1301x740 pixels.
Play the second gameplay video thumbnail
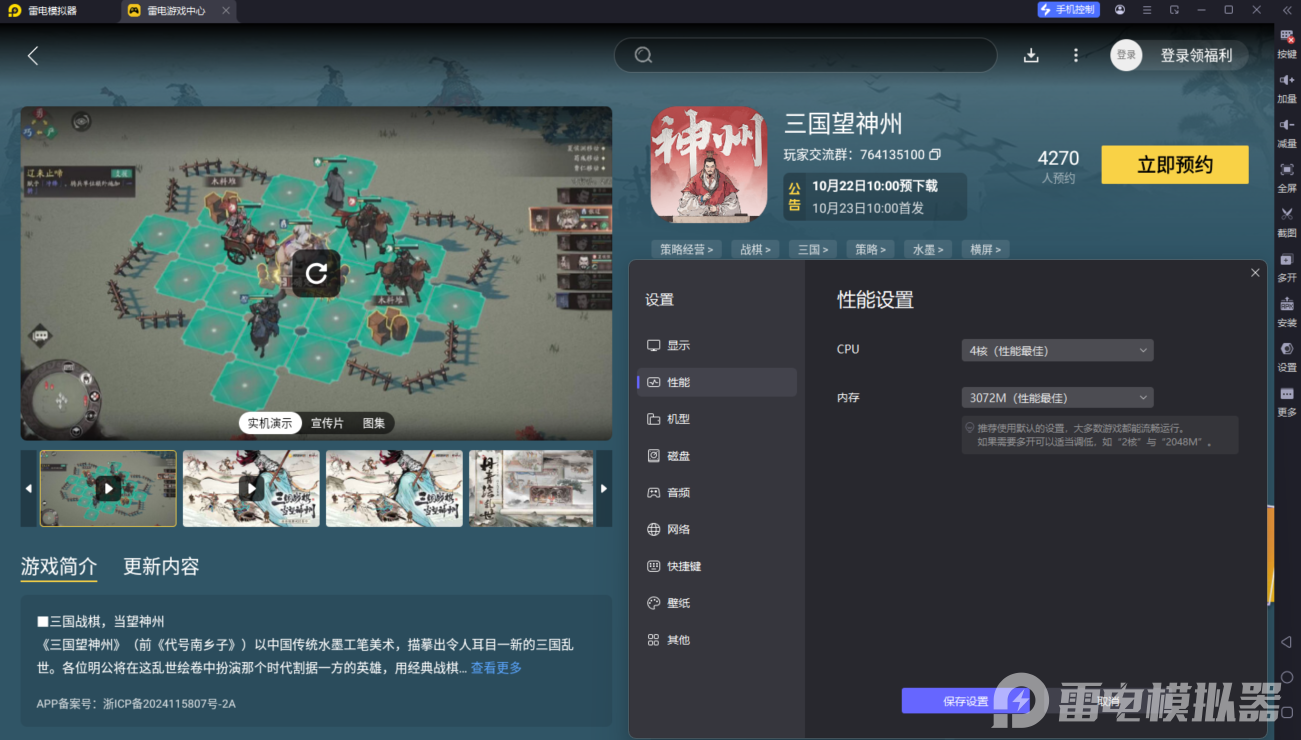[251, 488]
